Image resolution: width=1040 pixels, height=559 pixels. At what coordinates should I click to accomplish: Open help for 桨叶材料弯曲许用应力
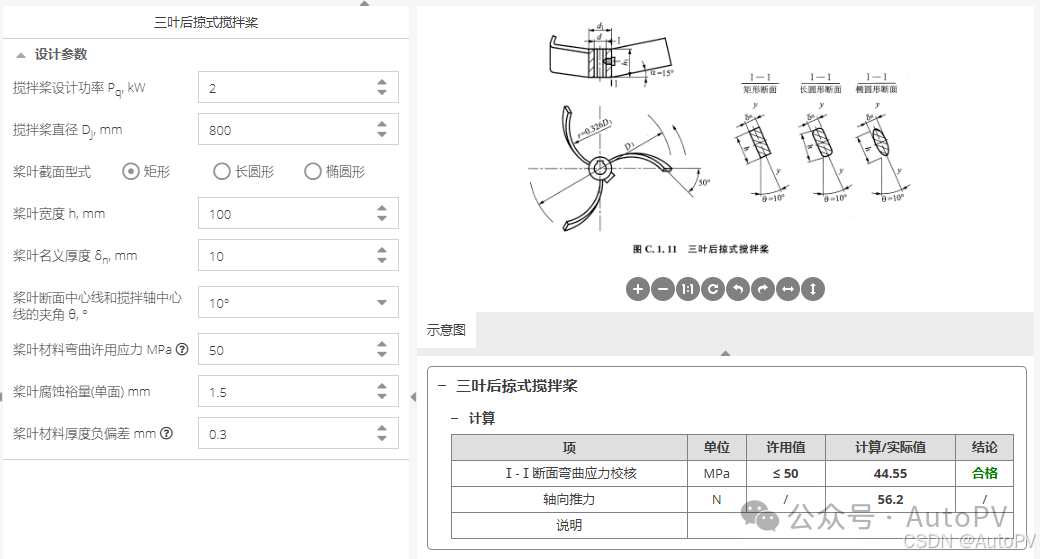click(182, 349)
